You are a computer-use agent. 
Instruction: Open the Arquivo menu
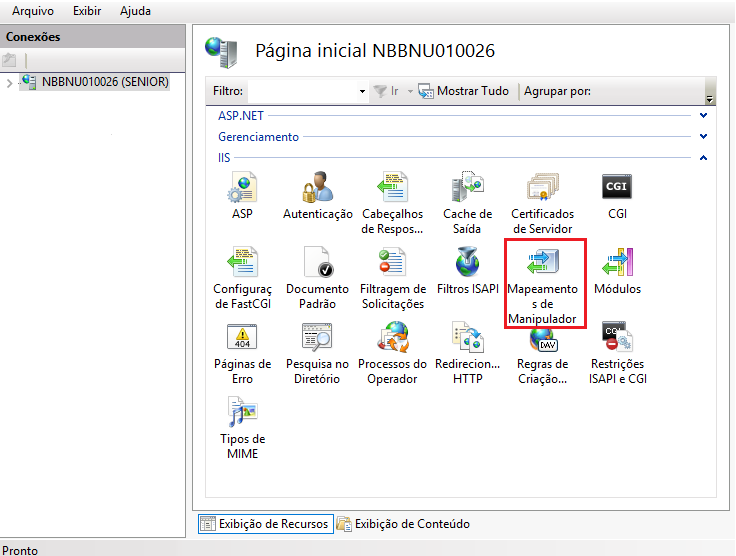point(33,11)
